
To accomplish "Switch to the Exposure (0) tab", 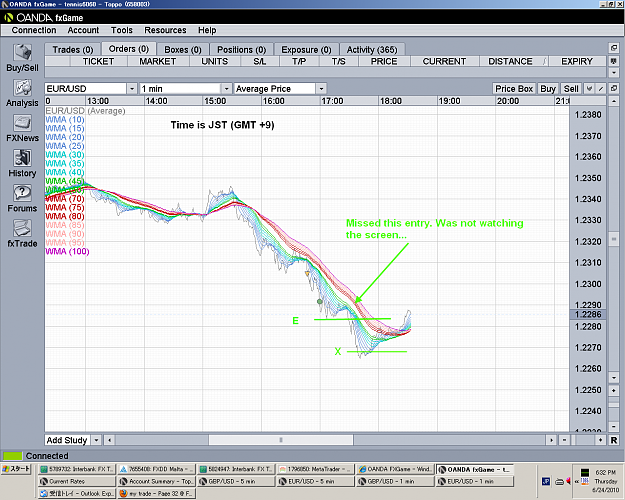I will pos(307,49).
